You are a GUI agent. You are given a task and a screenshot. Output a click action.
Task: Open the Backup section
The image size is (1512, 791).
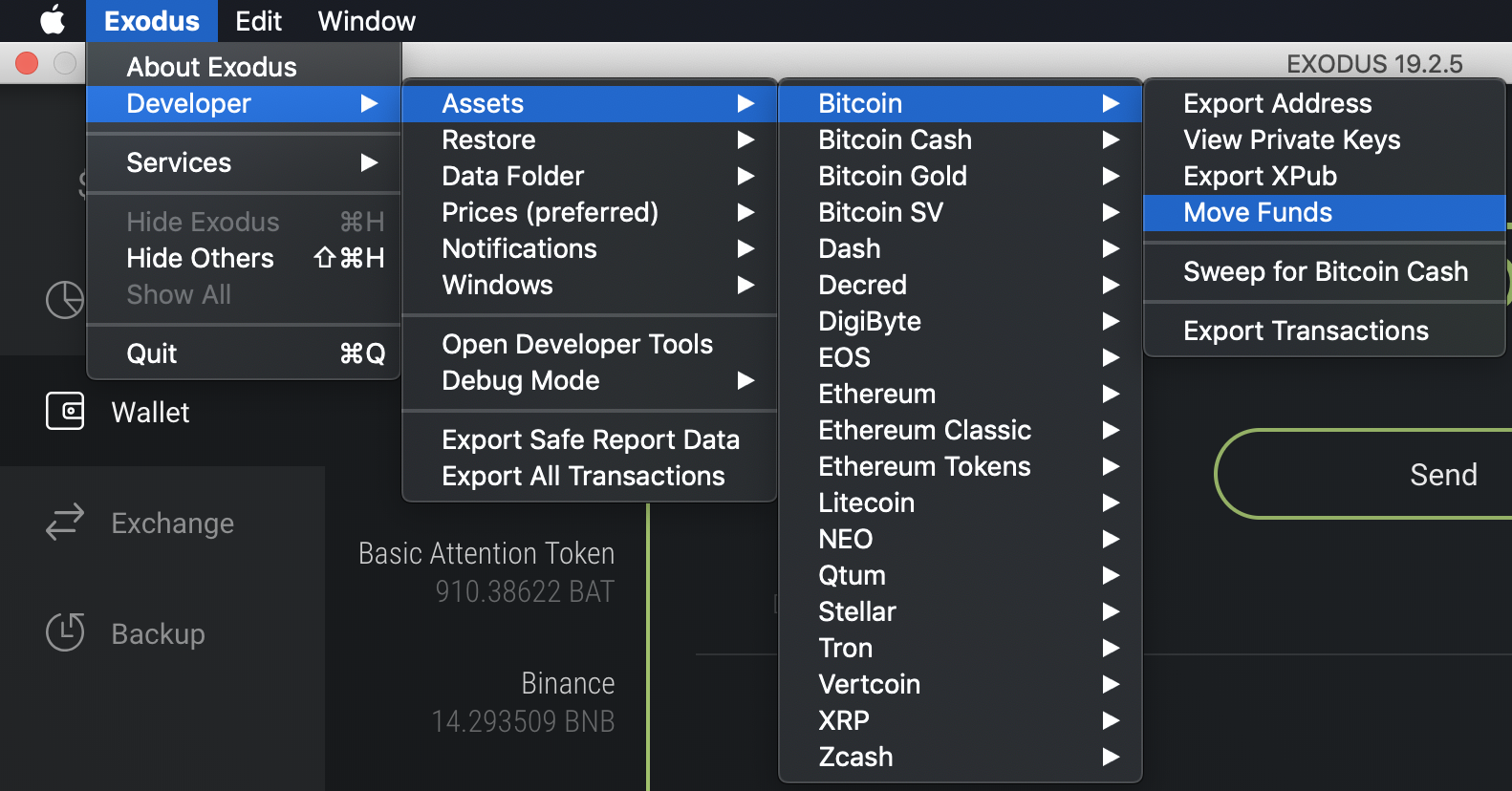(162, 633)
